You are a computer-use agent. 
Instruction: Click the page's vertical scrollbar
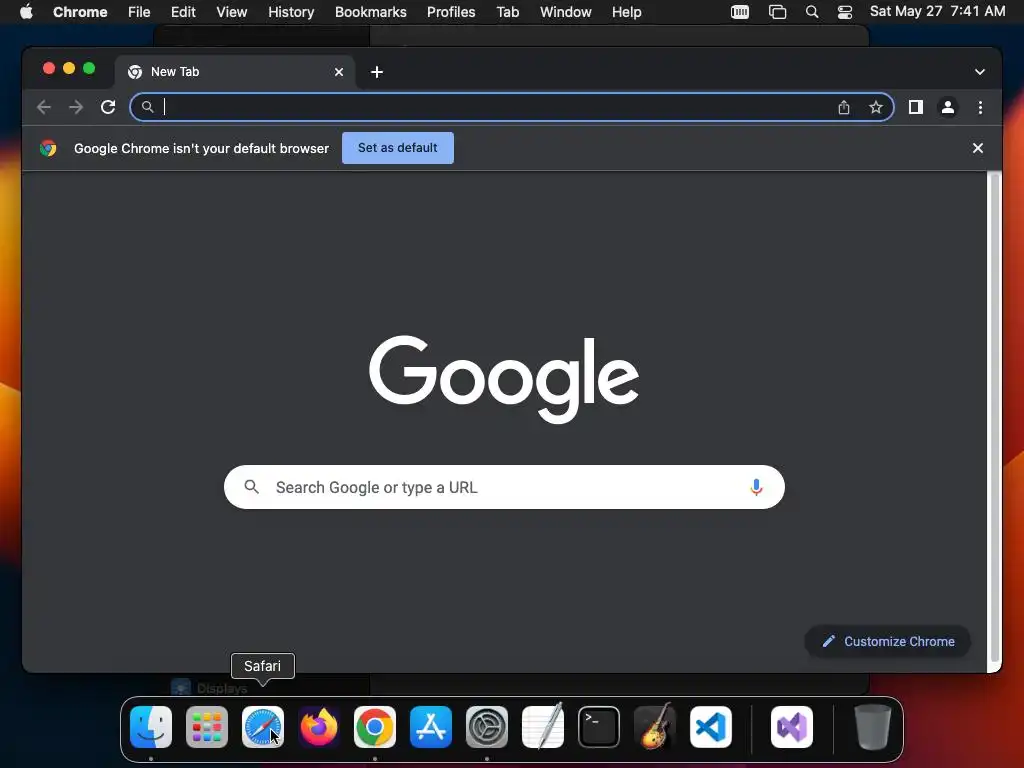(x=995, y=418)
